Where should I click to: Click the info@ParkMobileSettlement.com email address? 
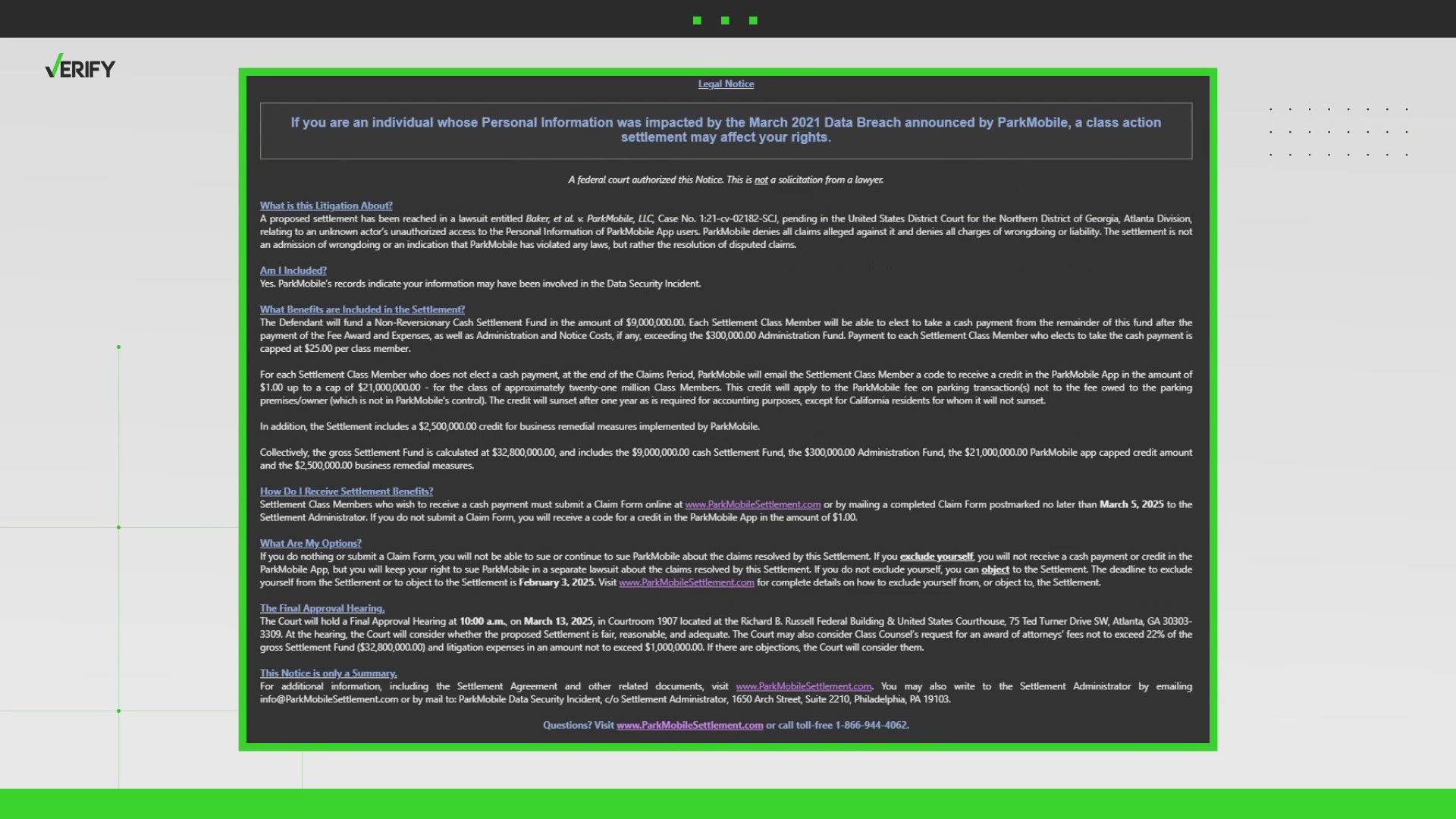[329, 699]
